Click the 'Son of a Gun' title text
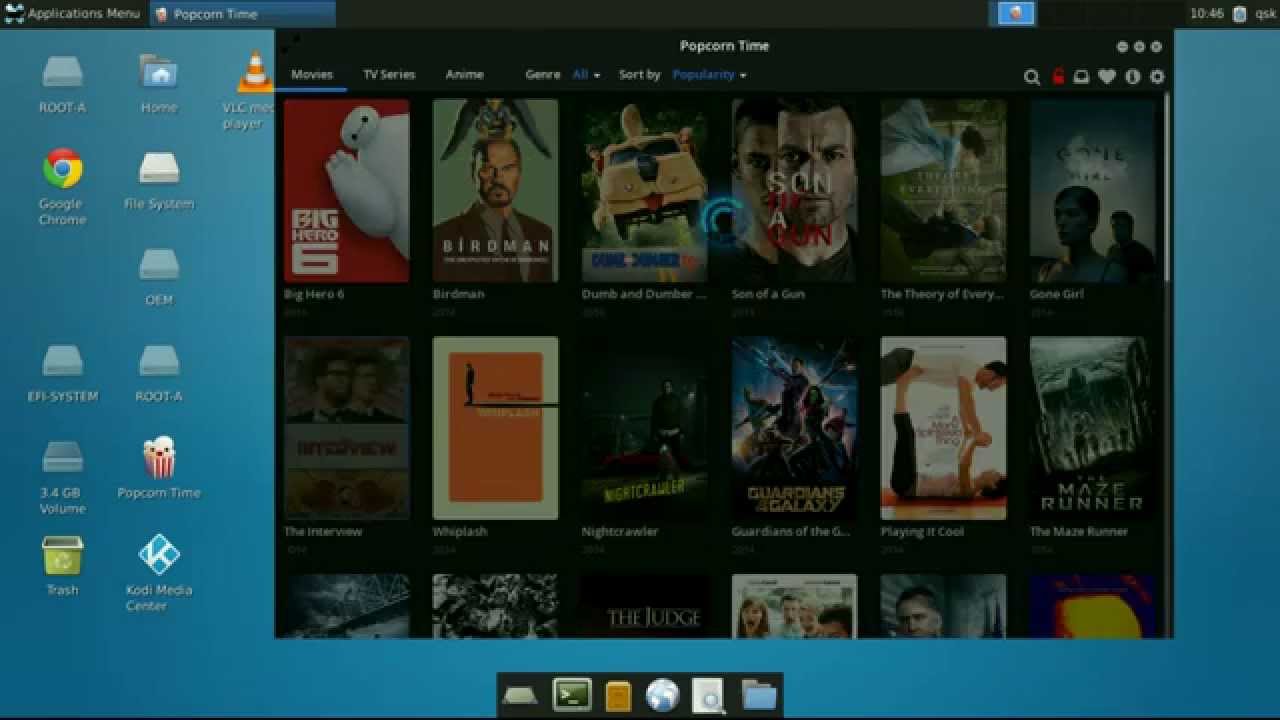 [x=768, y=295]
